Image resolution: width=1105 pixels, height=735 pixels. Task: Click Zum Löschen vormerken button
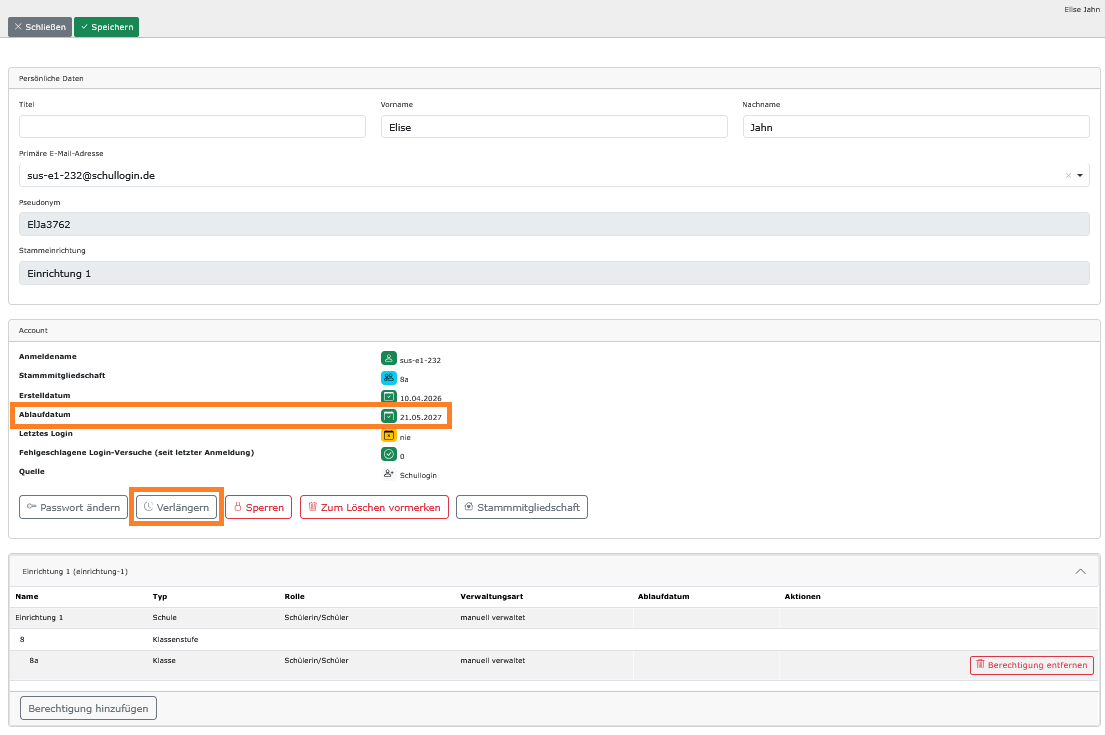[x=374, y=507]
